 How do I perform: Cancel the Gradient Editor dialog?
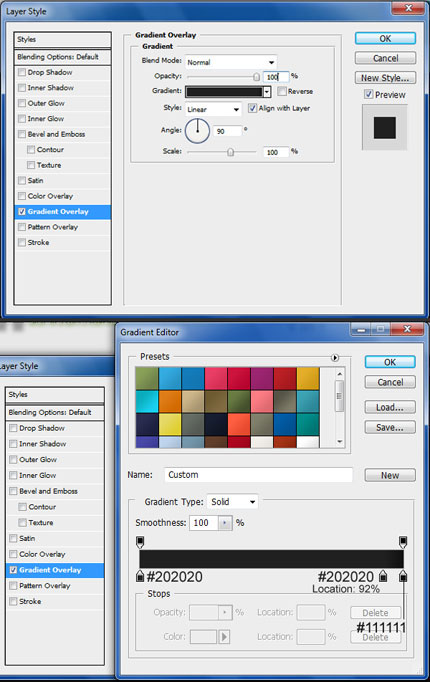click(x=390, y=382)
